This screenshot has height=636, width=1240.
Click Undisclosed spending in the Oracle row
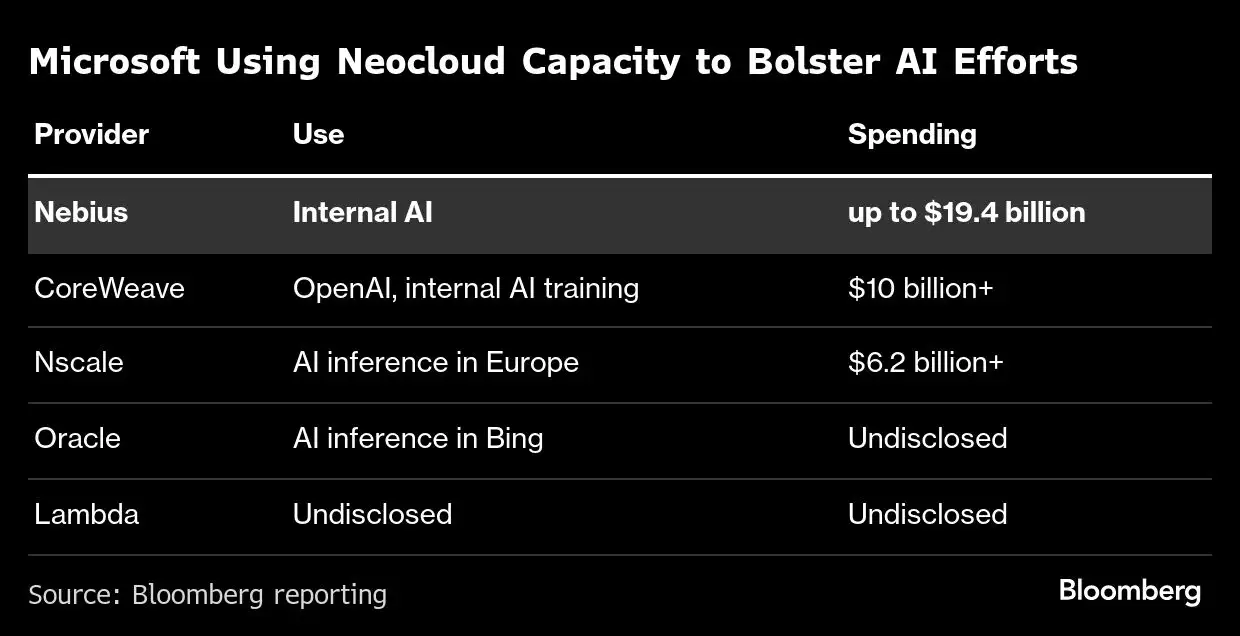click(927, 438)
